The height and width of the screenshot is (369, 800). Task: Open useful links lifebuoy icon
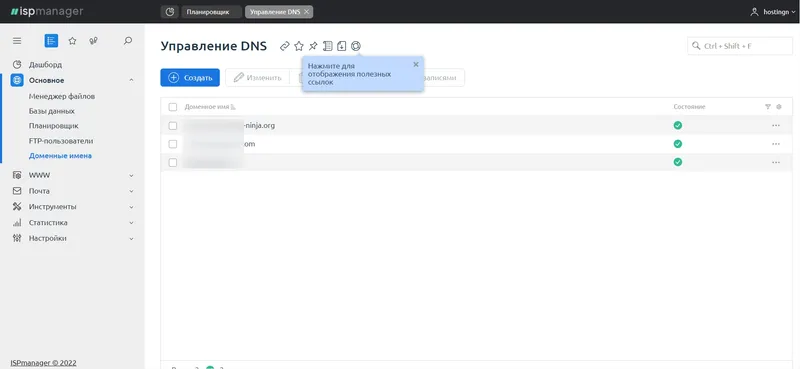coord(356,46)
